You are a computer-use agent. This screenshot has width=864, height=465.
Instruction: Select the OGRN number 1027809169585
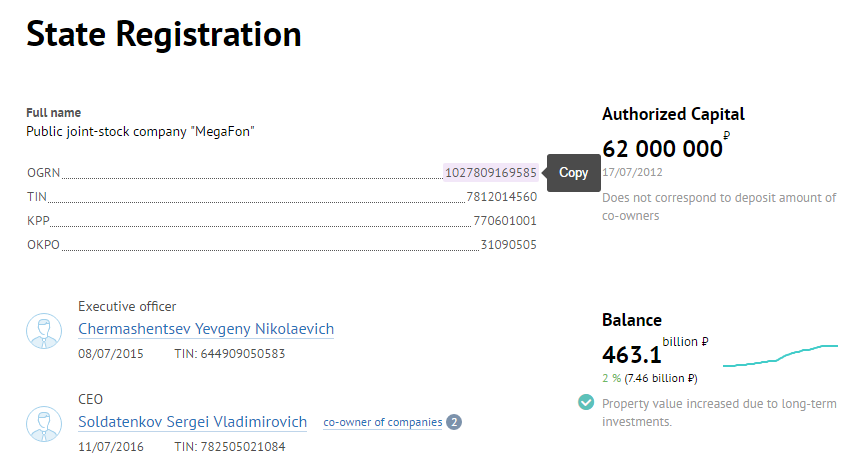pyautogui.click(x=490, y=173)
